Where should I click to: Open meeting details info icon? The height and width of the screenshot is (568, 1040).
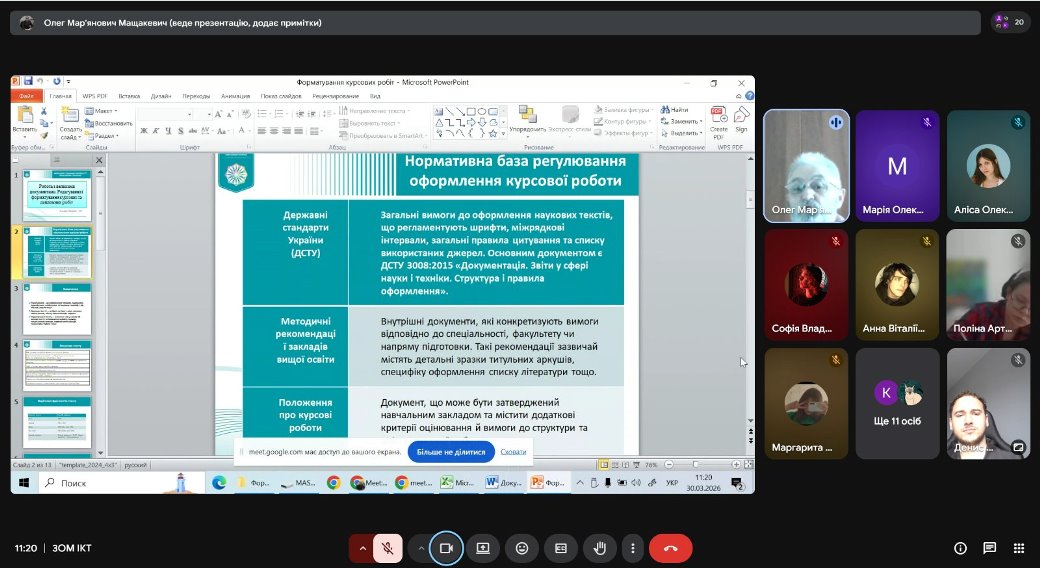960,548
